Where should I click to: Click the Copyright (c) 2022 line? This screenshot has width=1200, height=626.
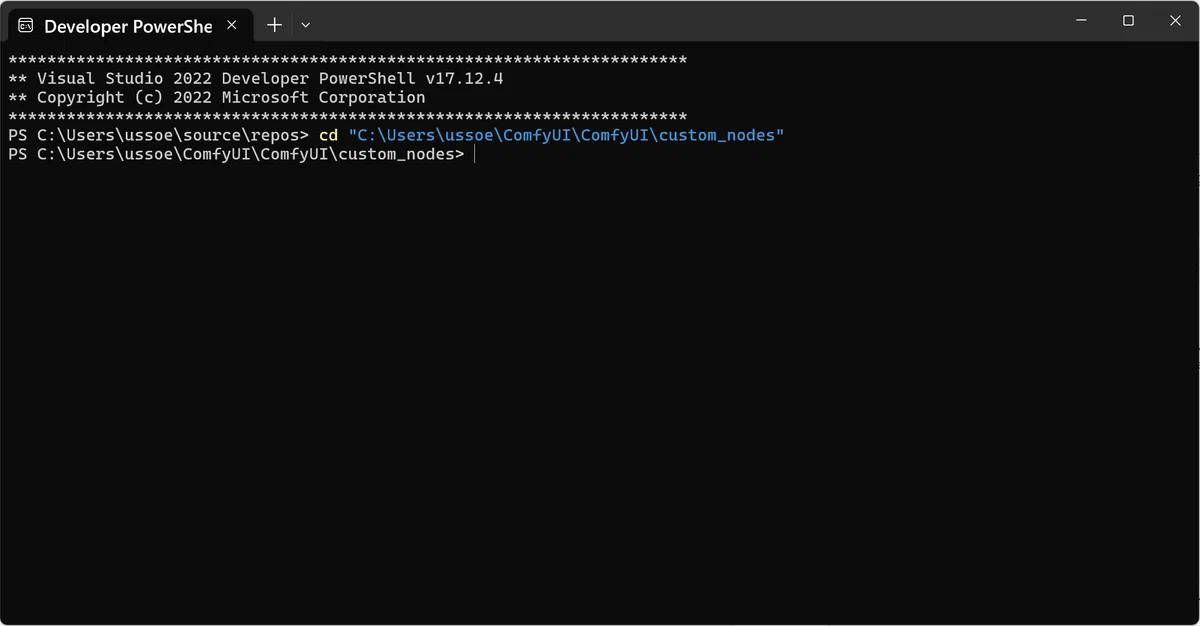tap(216, 97)
